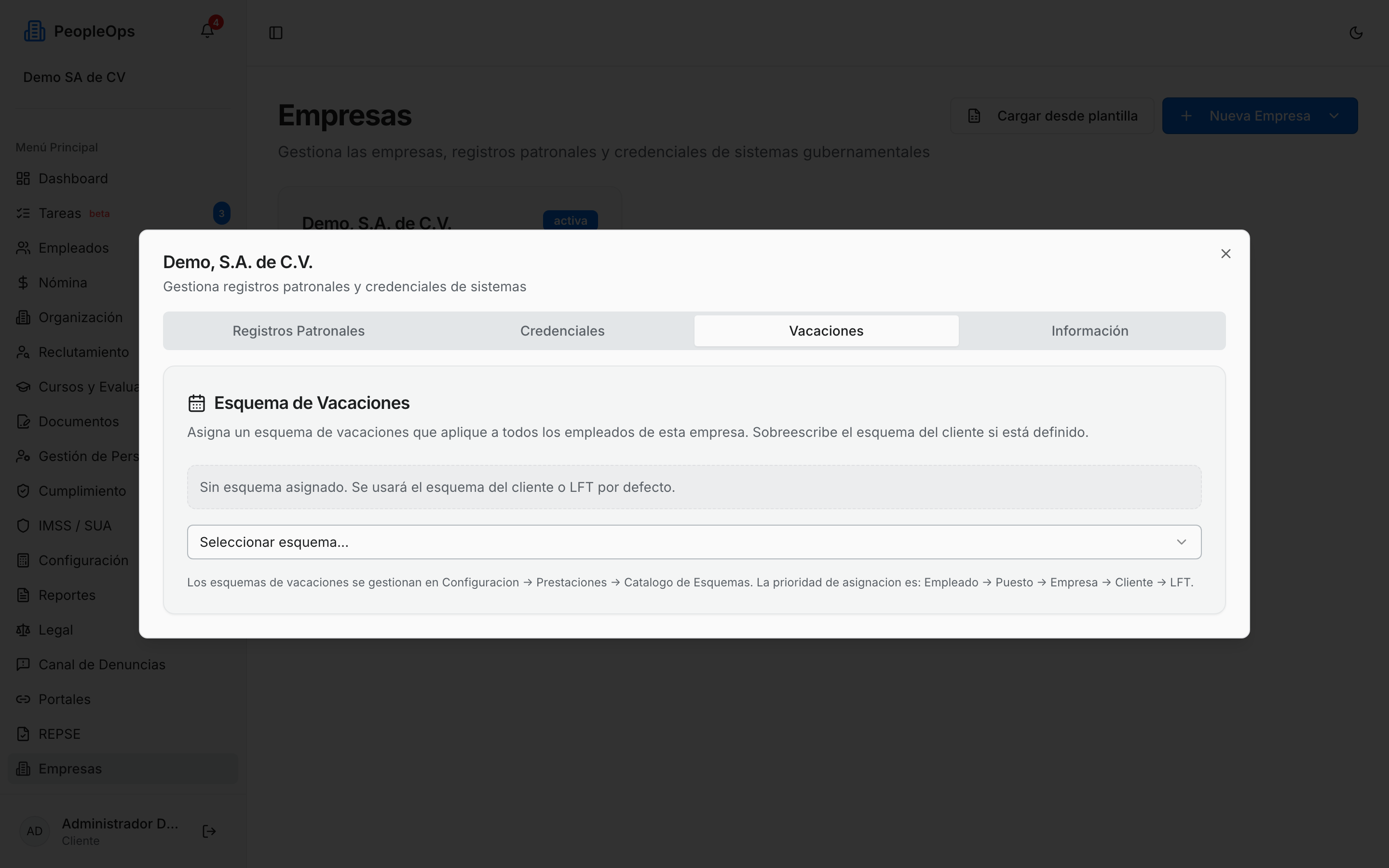
Task: Click the Empresas page heading
Action: click(345, 115)
